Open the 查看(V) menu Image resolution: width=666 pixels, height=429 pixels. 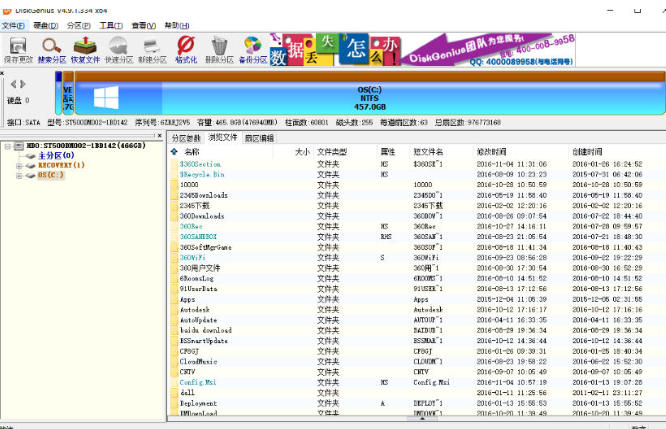(144, 26)
